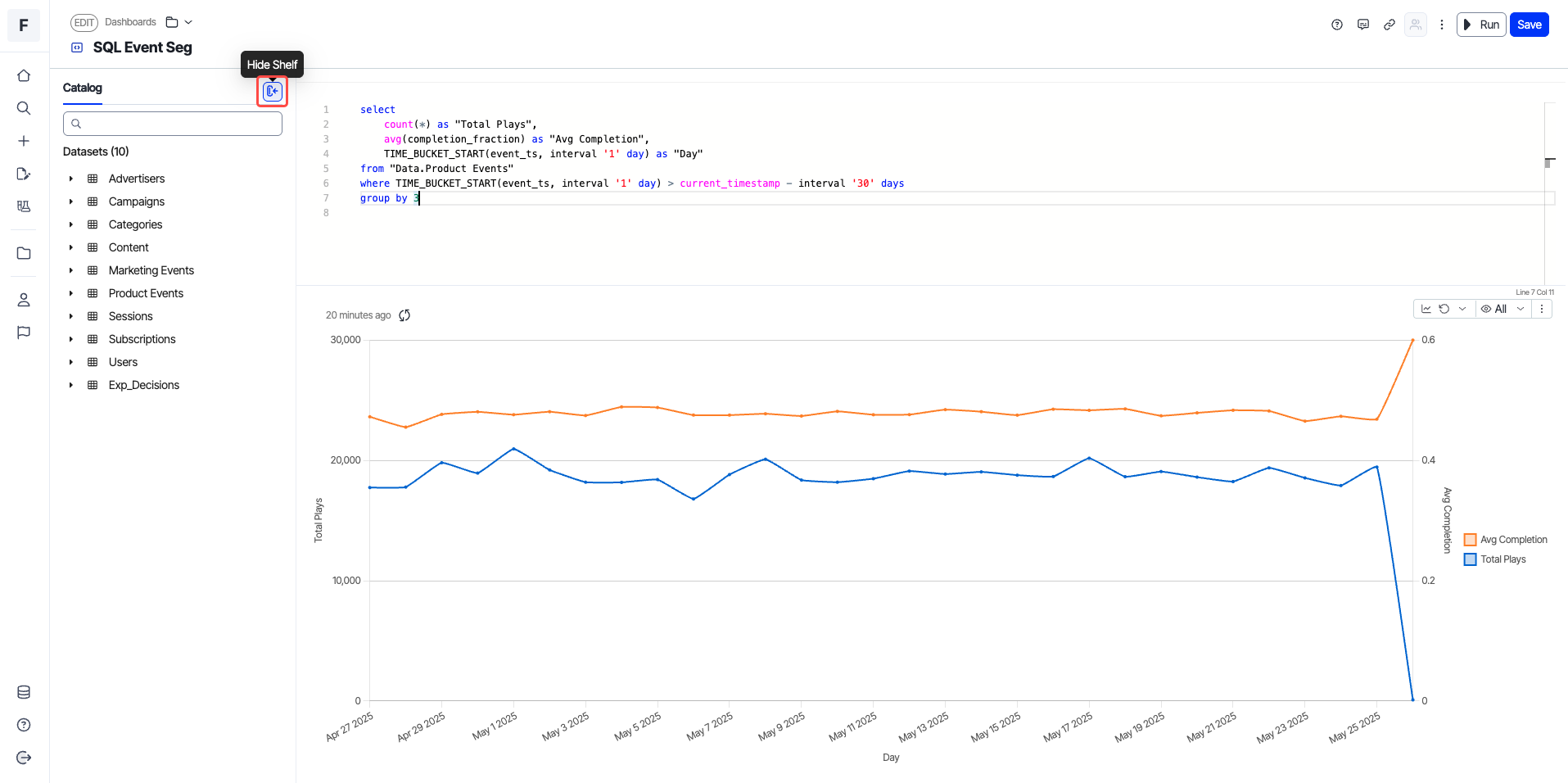Click the table icon next to Sessions
Image resolution: width=1568 pixels, height=783 pixels.
[93, 316]
